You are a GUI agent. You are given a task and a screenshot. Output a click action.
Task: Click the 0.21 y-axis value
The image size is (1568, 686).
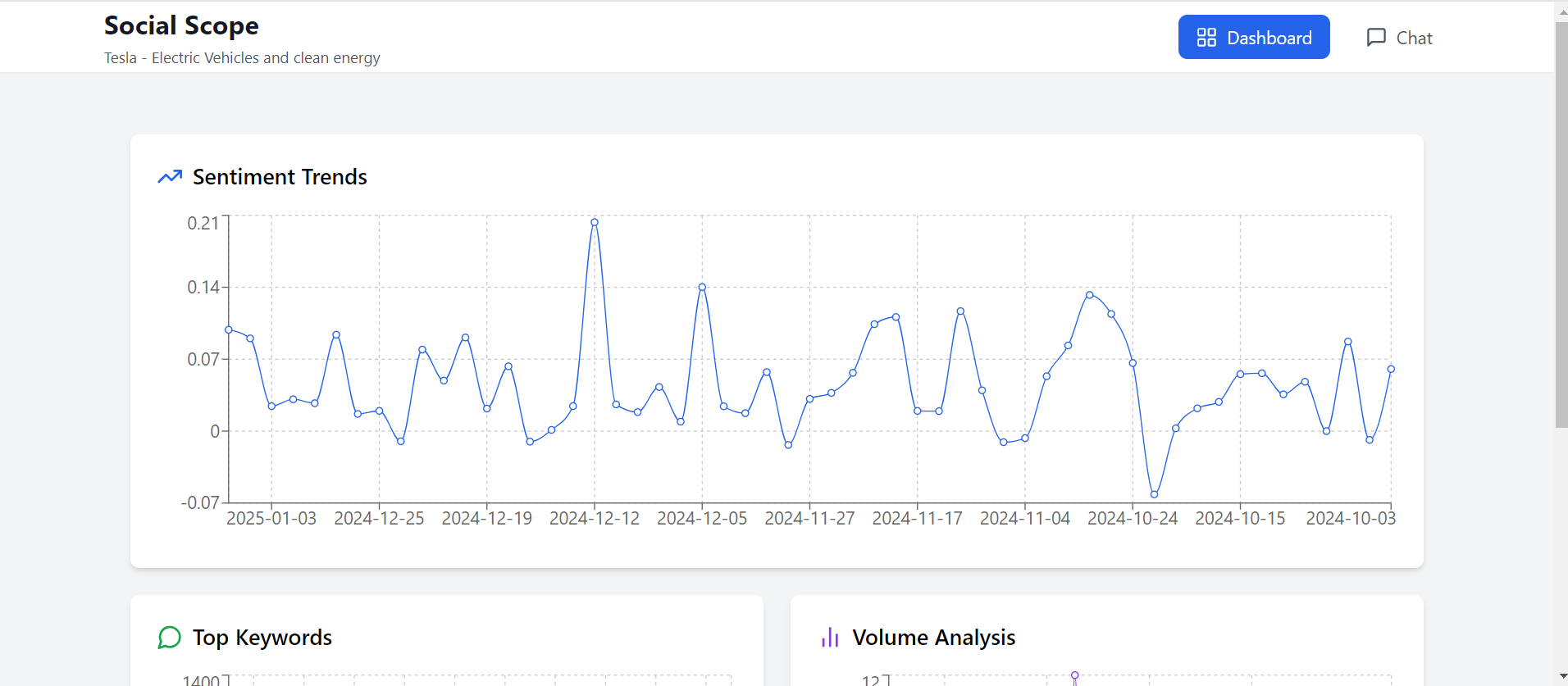coord(203,224)
